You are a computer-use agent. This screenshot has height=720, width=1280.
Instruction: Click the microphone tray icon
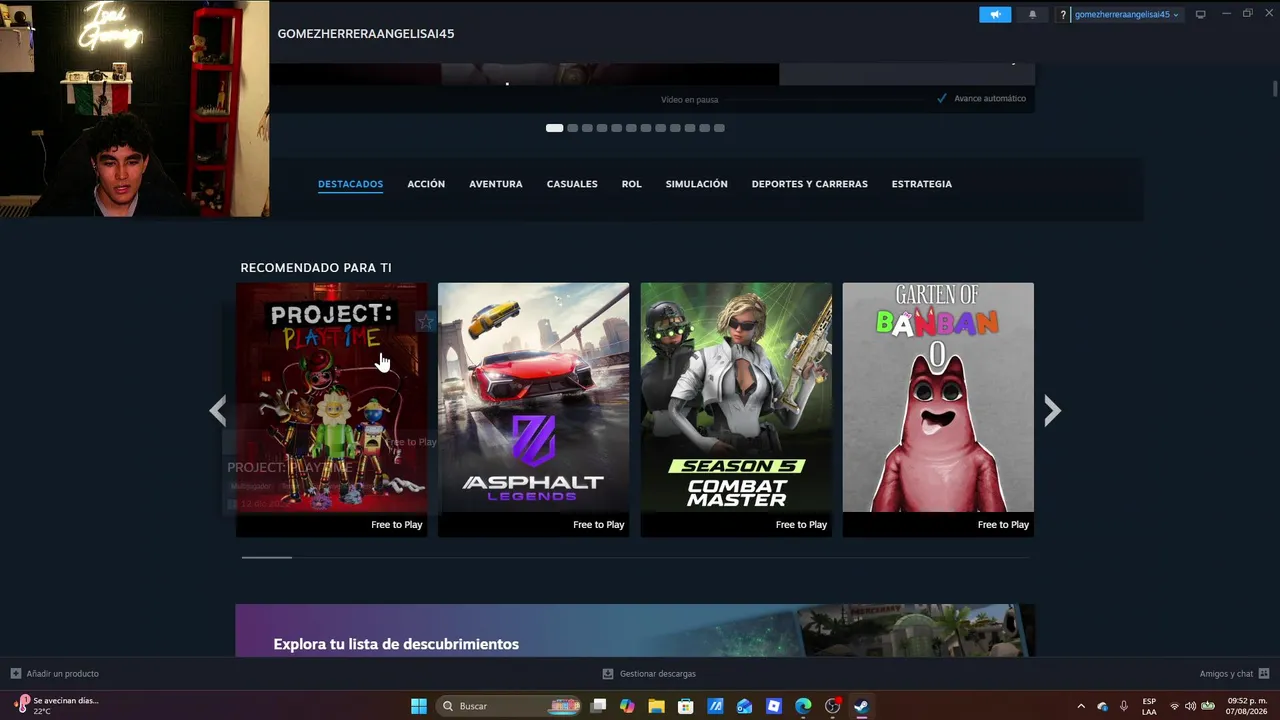point(1124,706)
